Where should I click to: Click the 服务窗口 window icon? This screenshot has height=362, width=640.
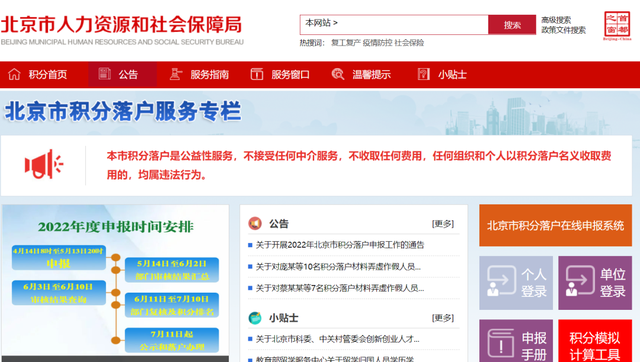pos(257,74)
